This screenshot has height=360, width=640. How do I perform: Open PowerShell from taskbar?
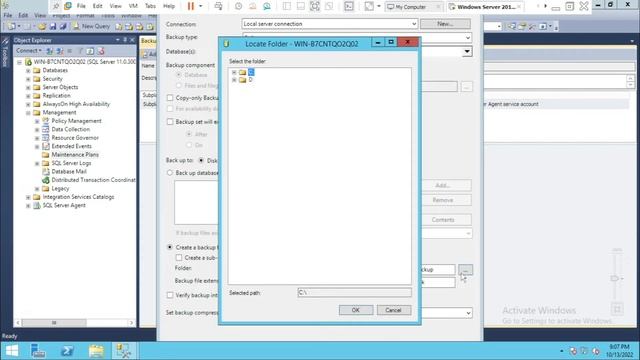(67, 351)
